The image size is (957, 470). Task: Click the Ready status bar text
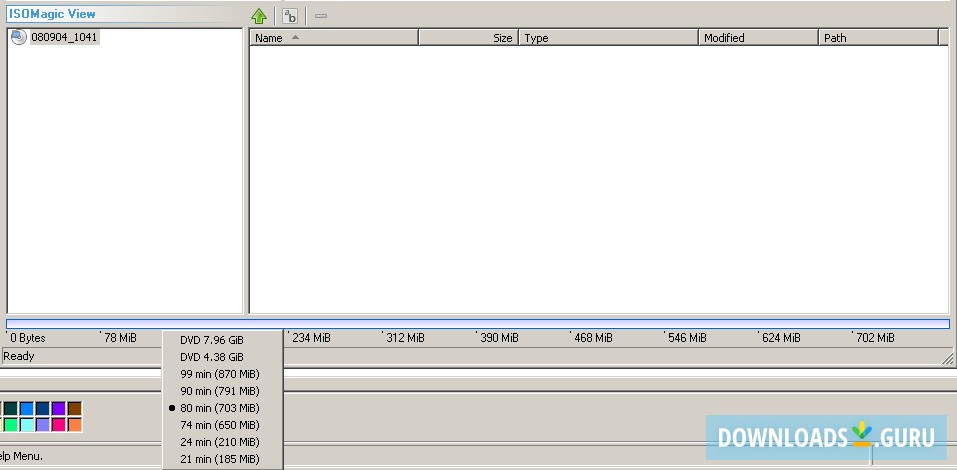(x=19, y=356)
